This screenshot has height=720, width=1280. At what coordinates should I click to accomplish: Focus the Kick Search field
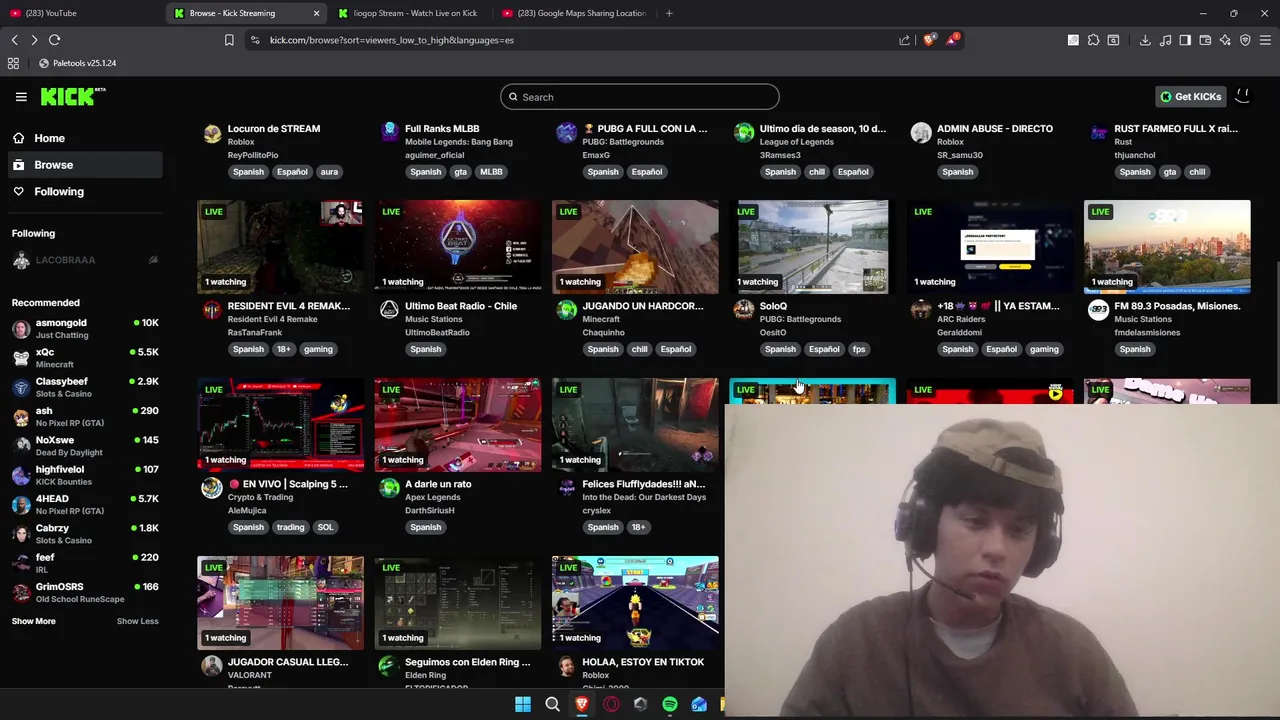pyautogui.click(x=640, y=97)
